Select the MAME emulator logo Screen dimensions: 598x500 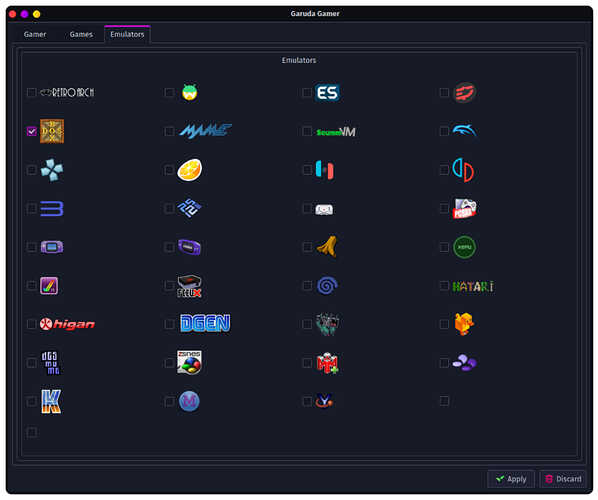pyautogui.click(x=205, y=131)
